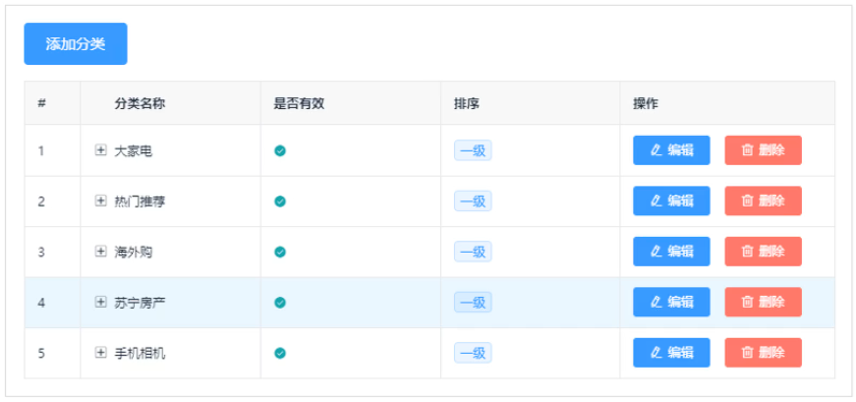
Task: Edit the 热门推荐 category
Action: point(671,201)
